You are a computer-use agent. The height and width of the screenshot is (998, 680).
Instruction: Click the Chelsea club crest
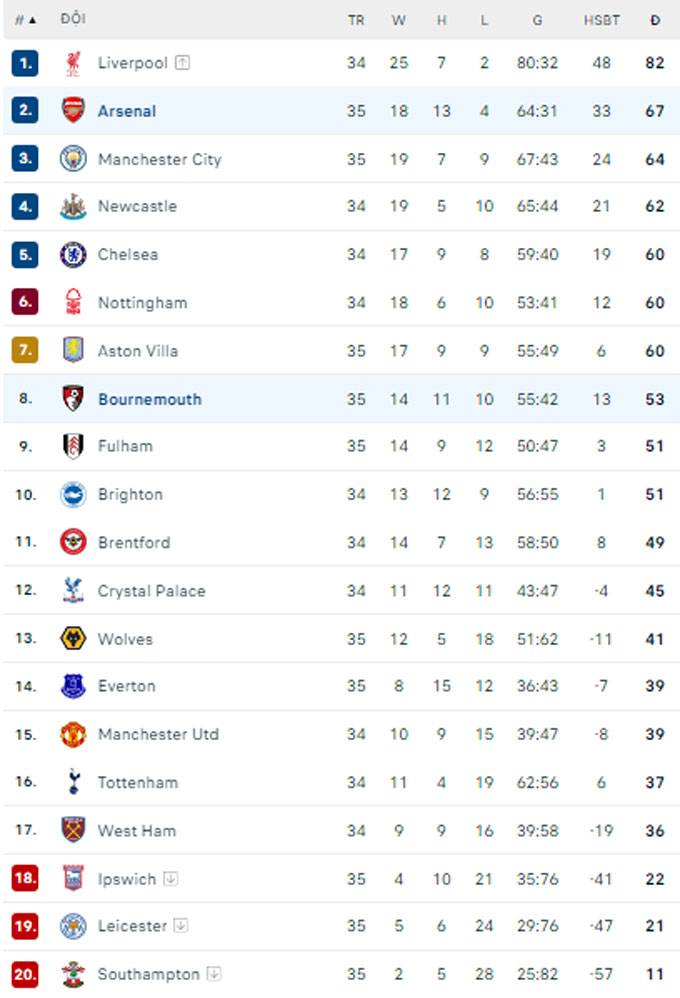pos(73,255)
